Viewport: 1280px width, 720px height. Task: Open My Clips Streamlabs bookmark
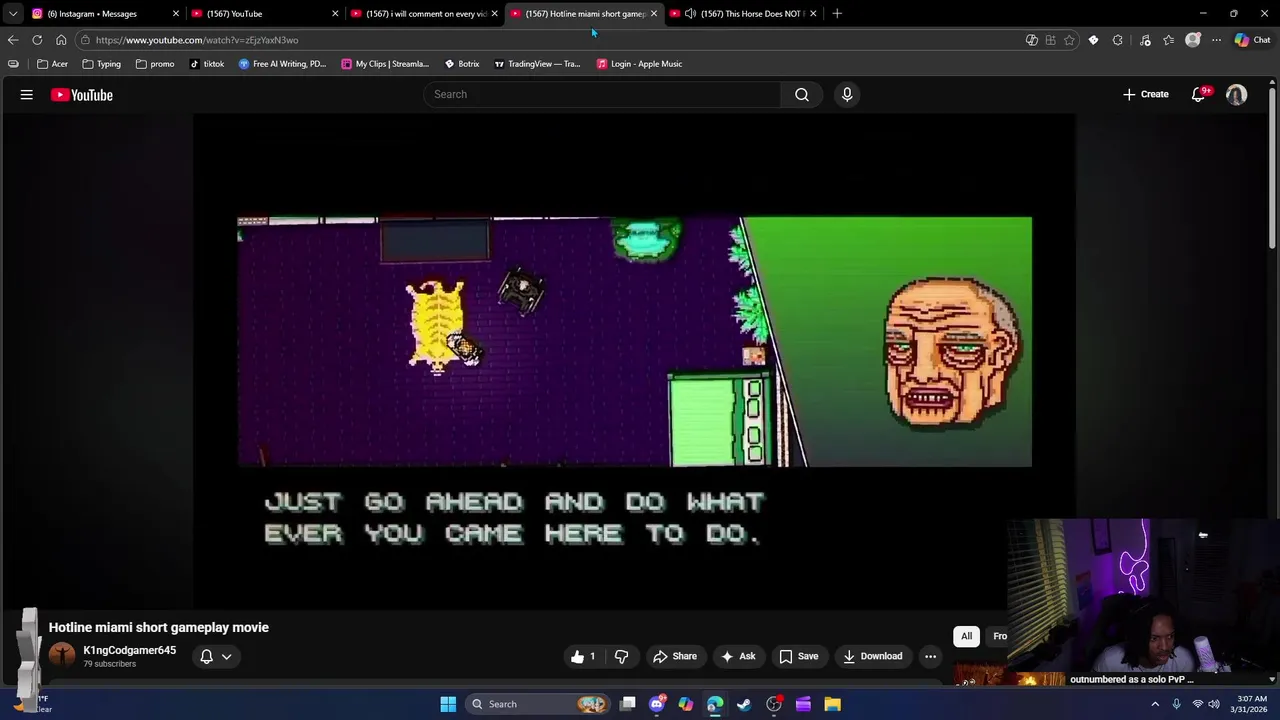click(x=385, y=64)
